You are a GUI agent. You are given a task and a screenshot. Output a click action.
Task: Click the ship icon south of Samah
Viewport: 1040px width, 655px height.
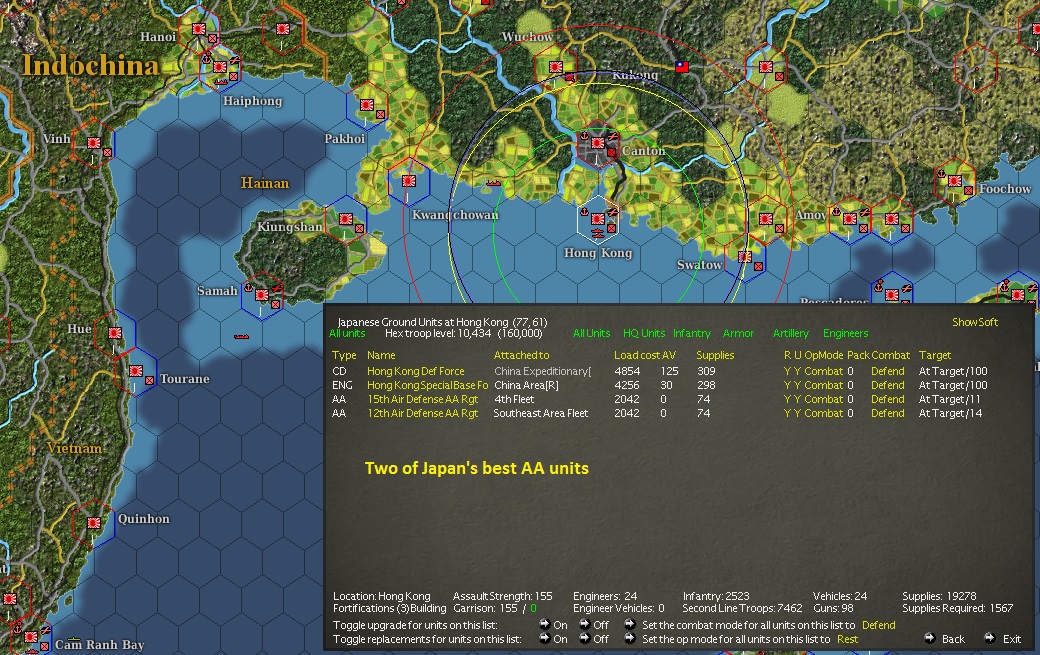[x=241, y=336]
